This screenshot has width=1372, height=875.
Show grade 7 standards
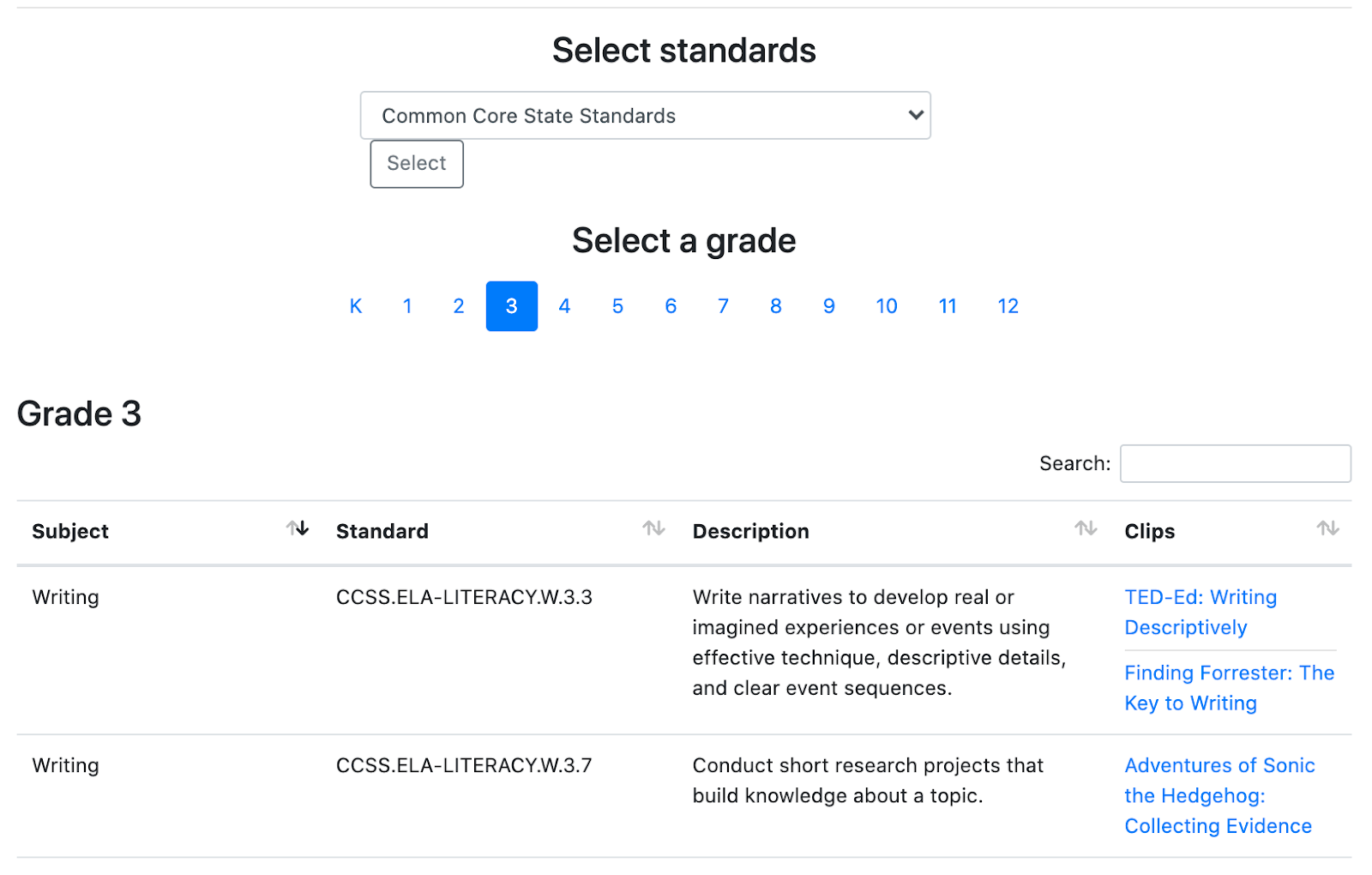click(723, 306)
